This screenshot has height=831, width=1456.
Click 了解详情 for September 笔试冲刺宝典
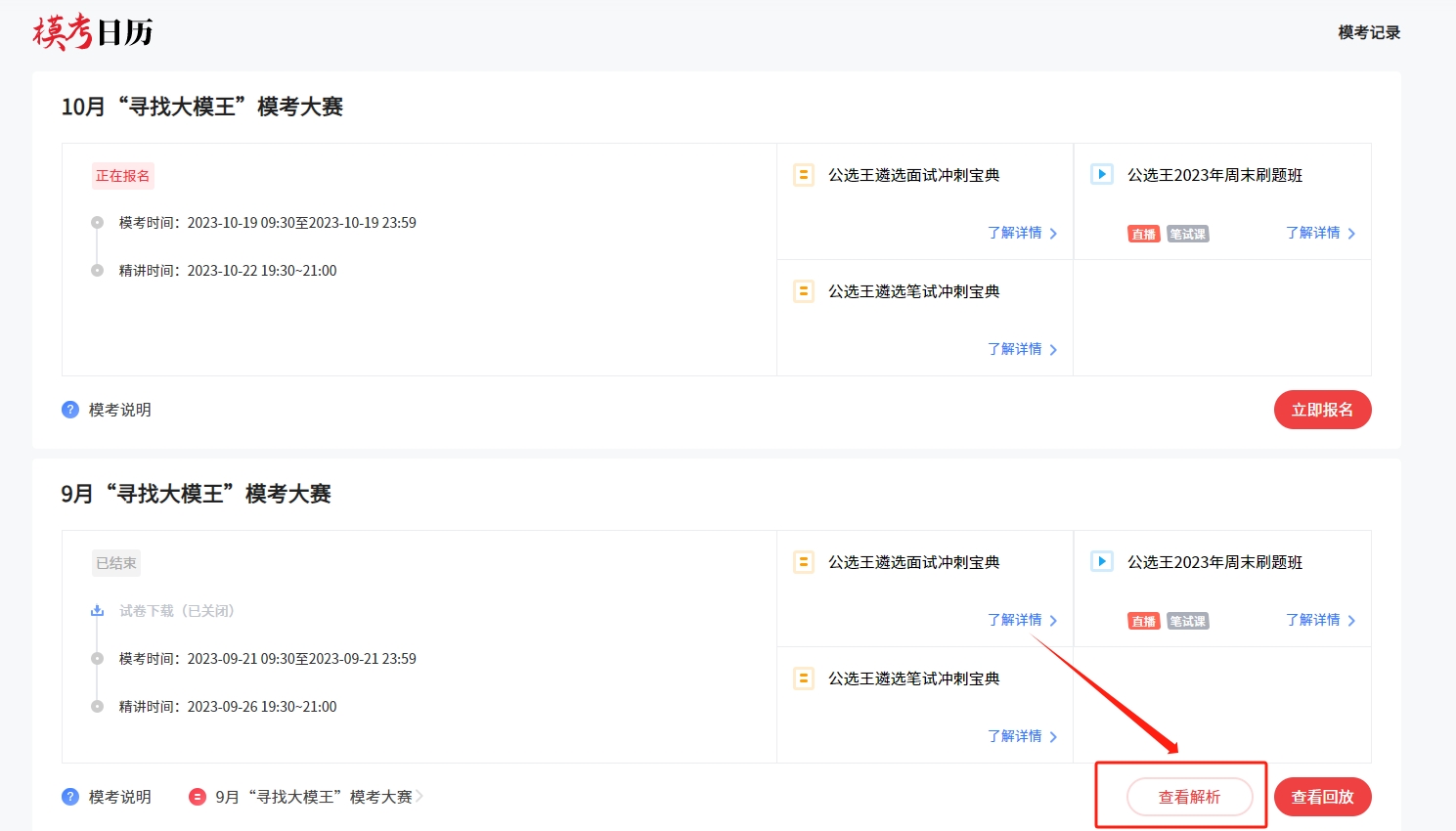pos(1021,736)
